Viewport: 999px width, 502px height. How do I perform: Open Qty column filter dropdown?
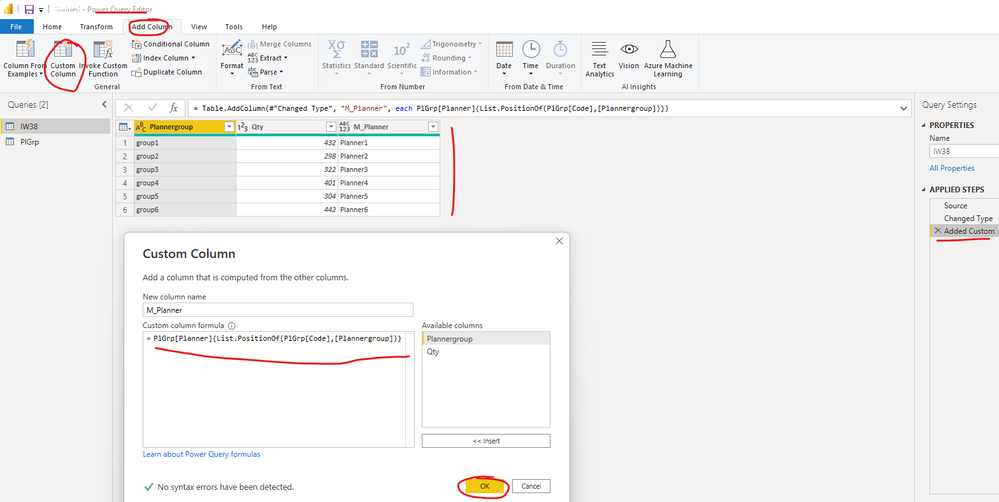tap(331, 127)
